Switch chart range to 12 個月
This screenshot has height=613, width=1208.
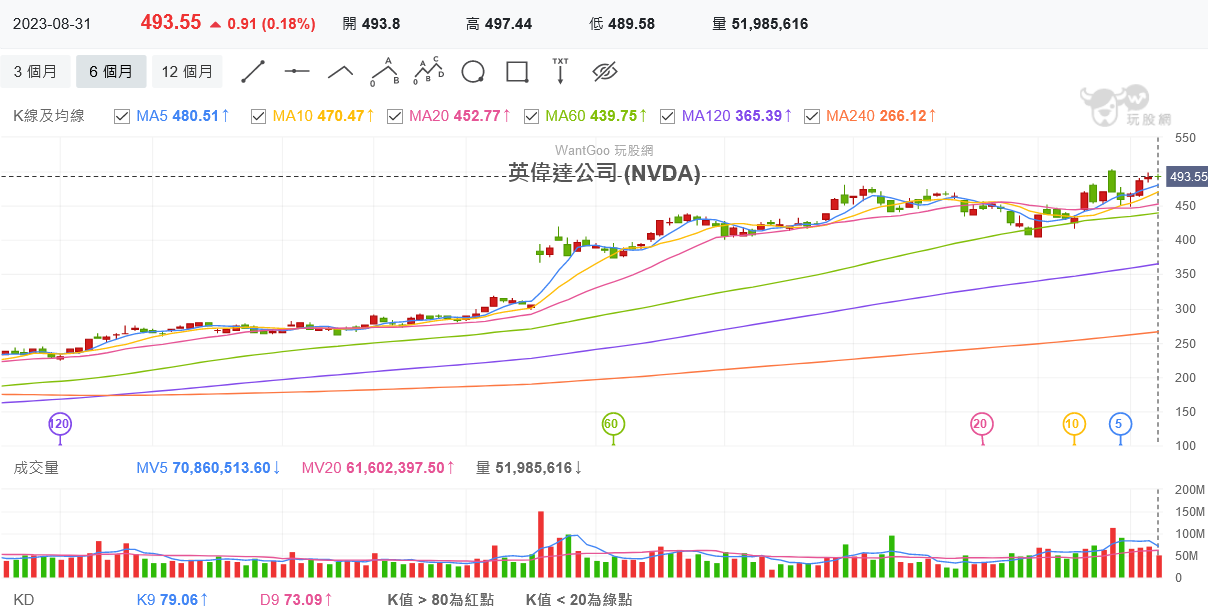[187, 71]
